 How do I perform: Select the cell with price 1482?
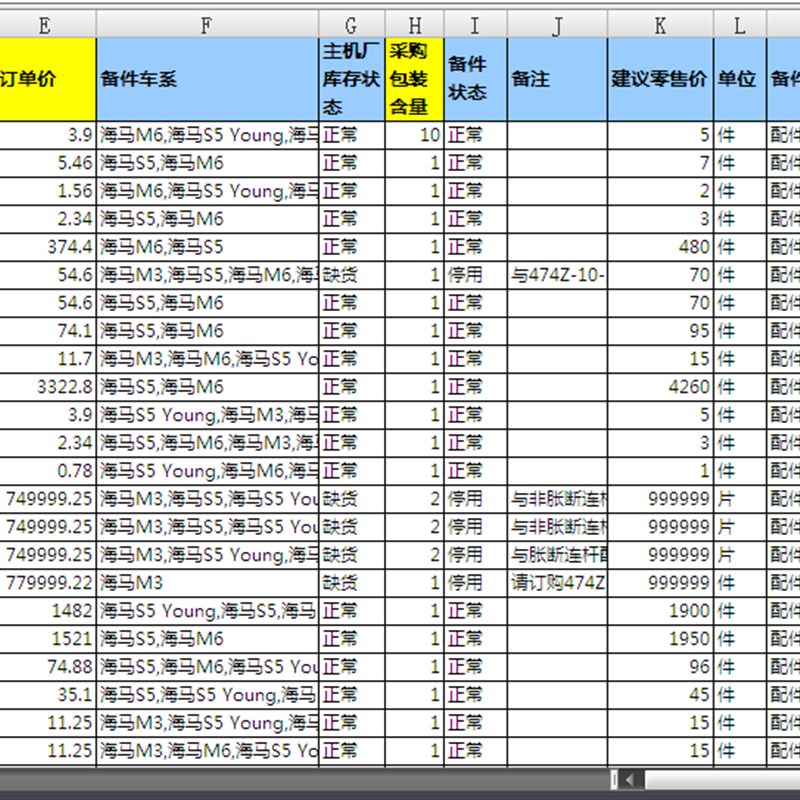coord(47,611)
